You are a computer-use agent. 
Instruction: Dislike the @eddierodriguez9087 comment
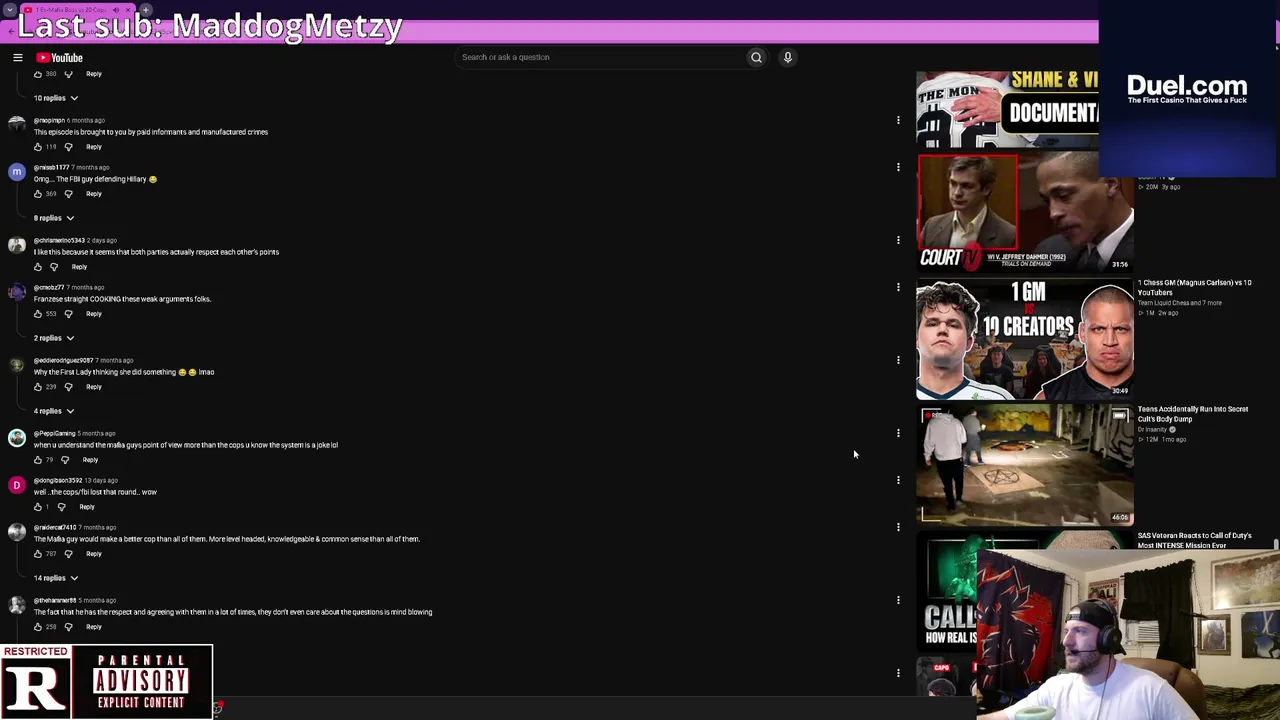[x=68, y=387]
